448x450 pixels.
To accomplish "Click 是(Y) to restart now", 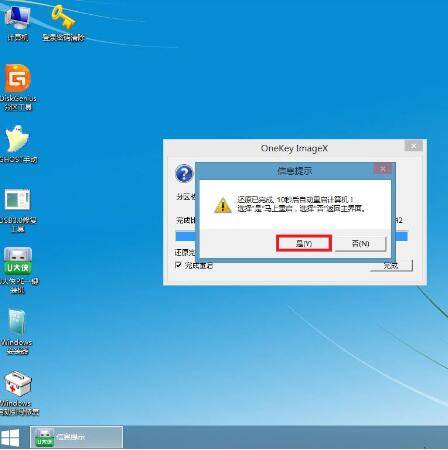I will tap(304, 243).
